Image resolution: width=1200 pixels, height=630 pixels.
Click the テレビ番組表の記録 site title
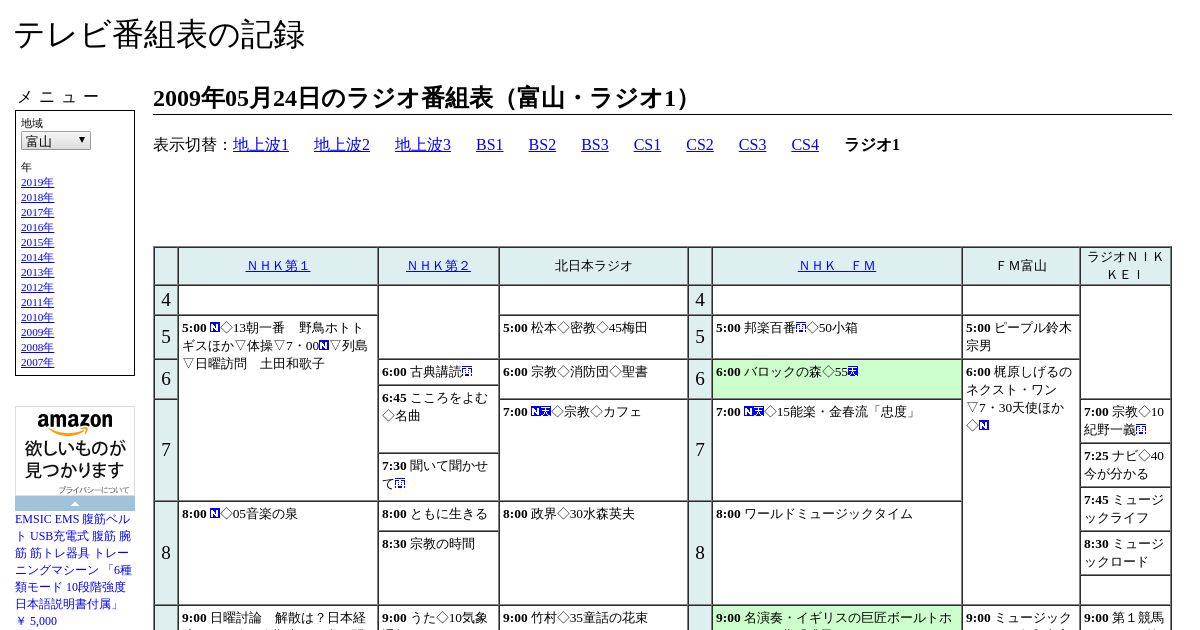(159, 35)
